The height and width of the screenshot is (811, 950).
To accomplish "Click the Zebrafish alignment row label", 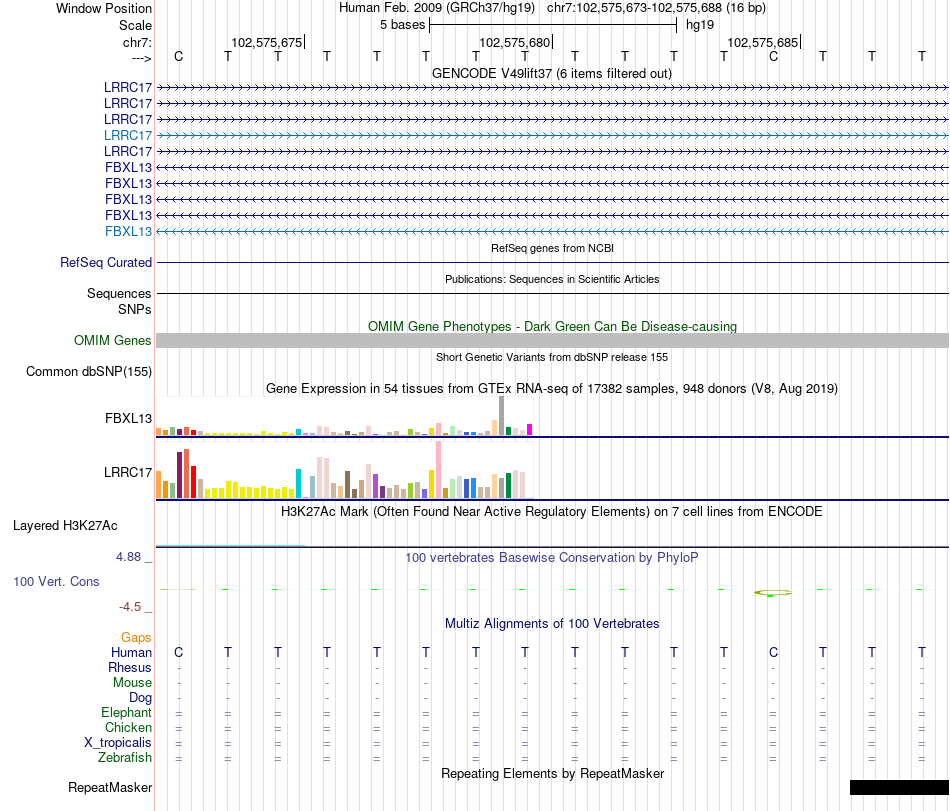I will pyautogui.click(x=125, y=758).
